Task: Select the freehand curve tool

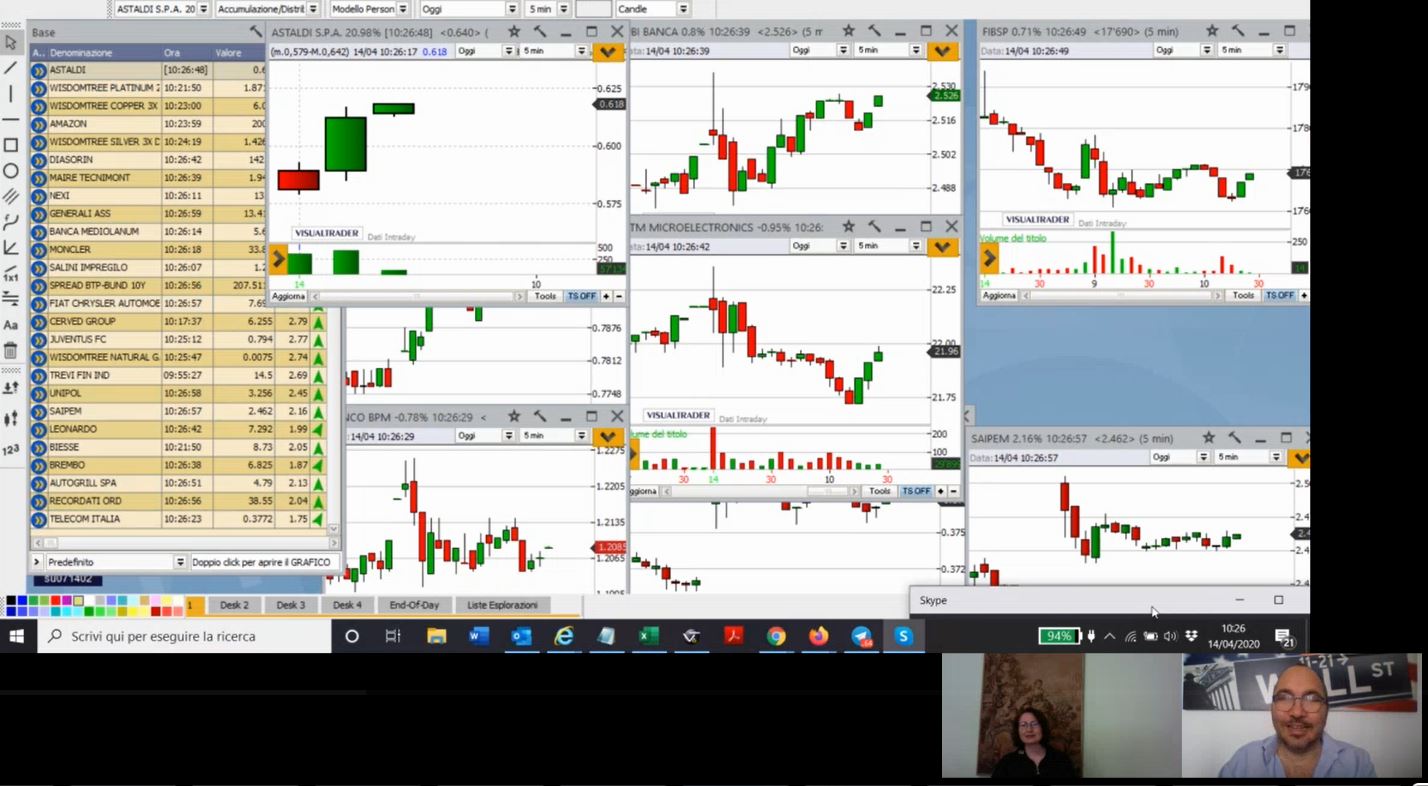Action: click(x=11, y=222)
